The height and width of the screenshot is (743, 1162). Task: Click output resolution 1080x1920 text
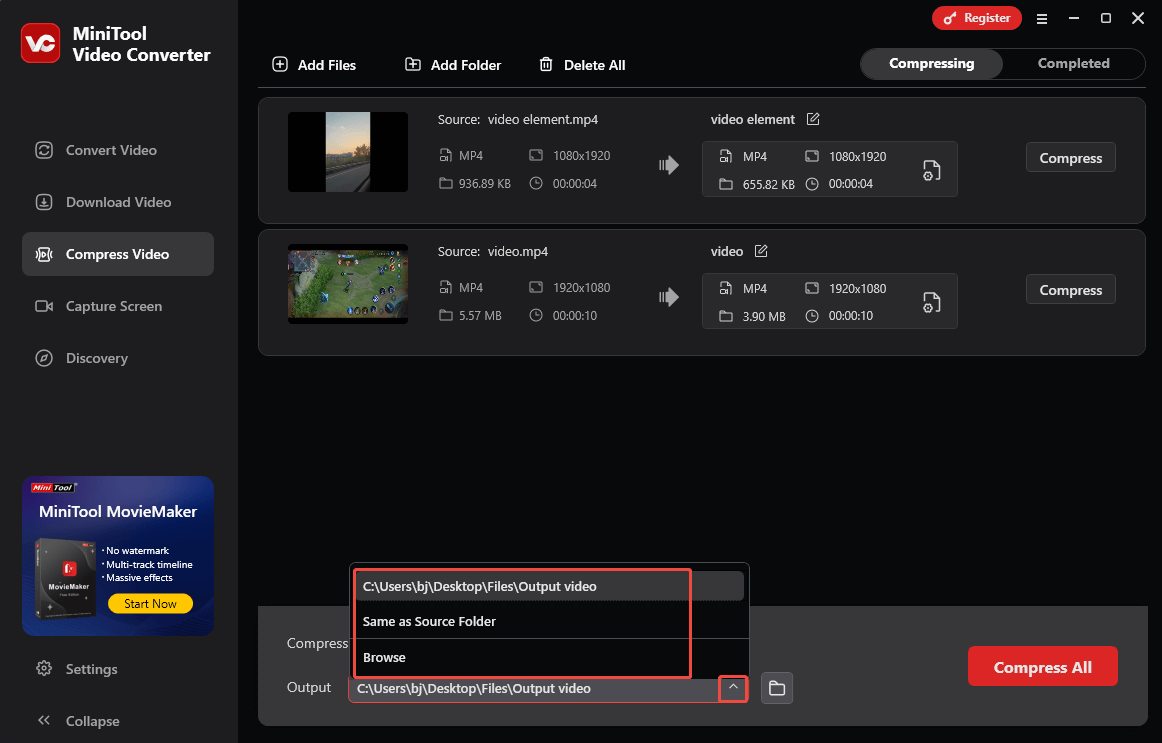857,156
